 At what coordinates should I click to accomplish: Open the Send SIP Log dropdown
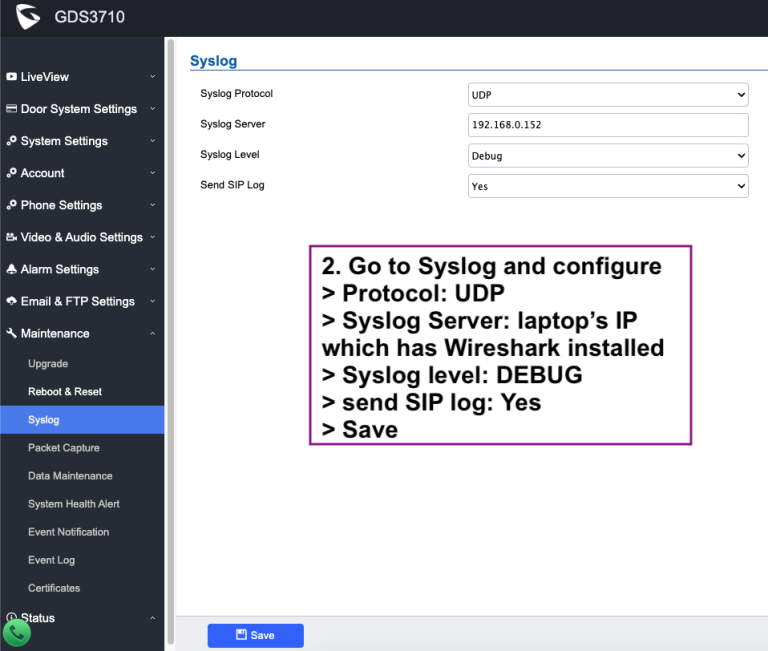608,186
